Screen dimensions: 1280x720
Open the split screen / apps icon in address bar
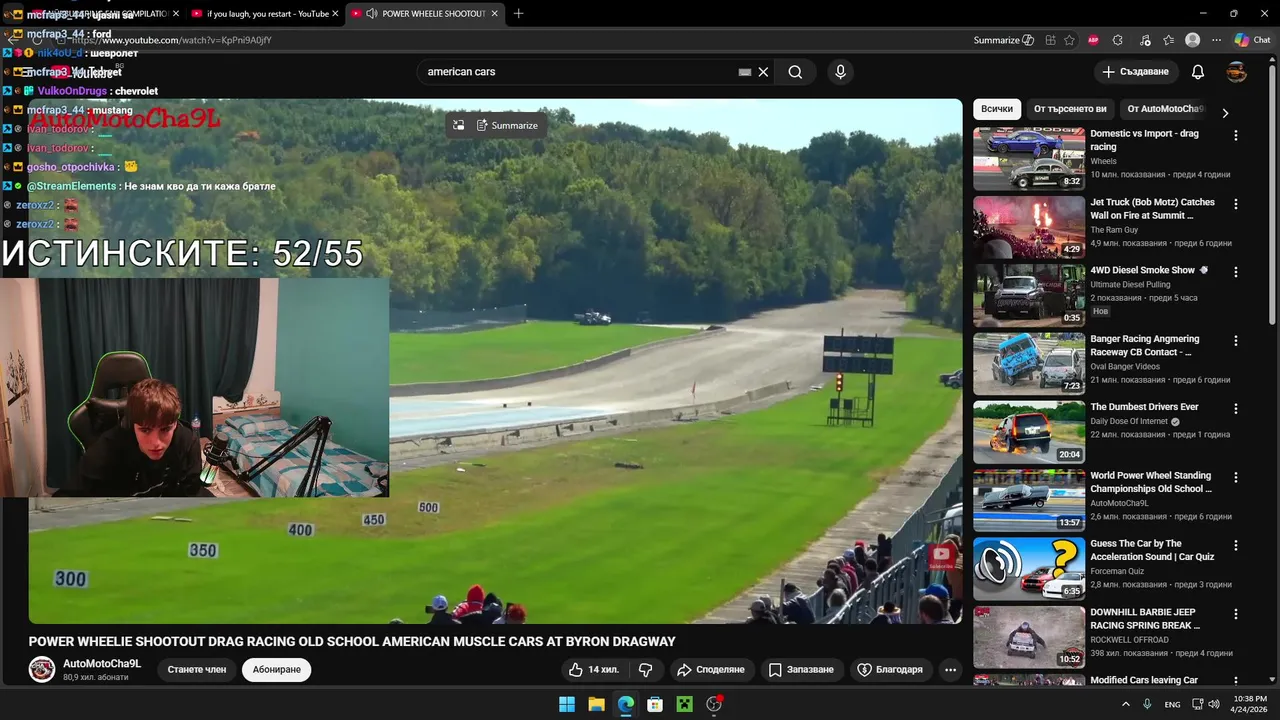pos(1050,40)
